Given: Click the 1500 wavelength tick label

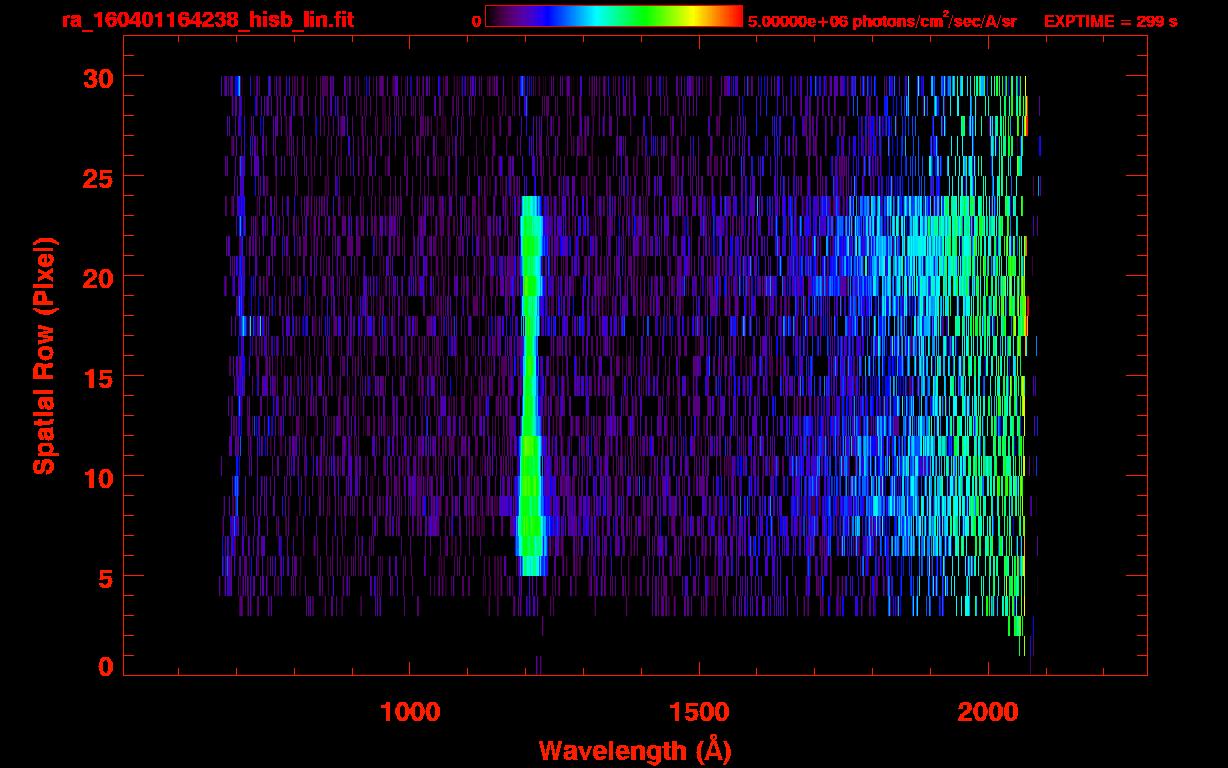Looking at the screenshot, I should click(x=699, y=712).
